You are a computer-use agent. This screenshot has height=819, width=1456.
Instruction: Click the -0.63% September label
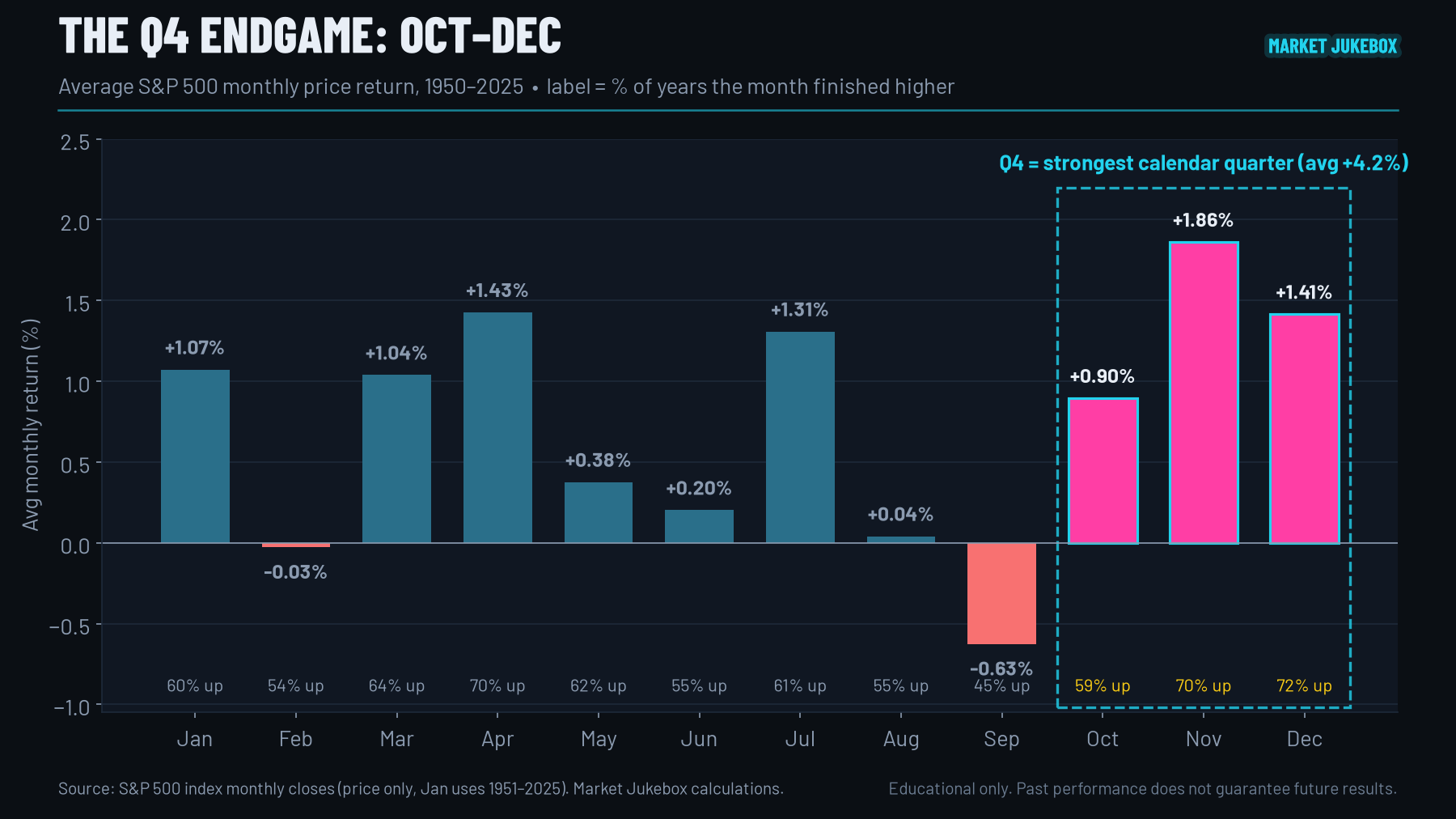point(1001,668)
